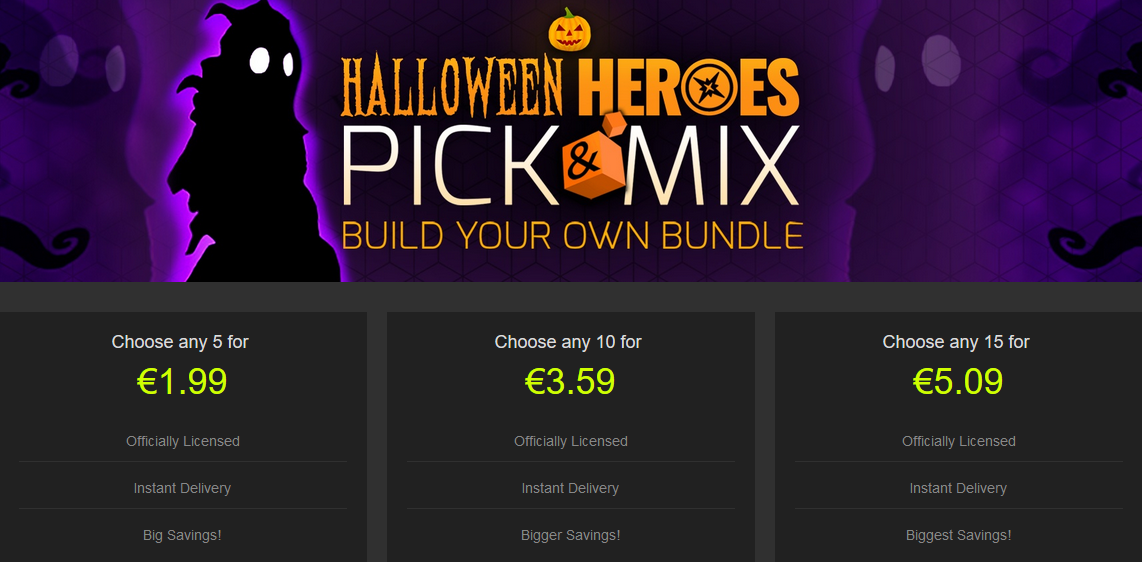Viewport: 1142px width, 562px height.
Task: Click Build Your Own Bundle text
Action: click(572, 234)
